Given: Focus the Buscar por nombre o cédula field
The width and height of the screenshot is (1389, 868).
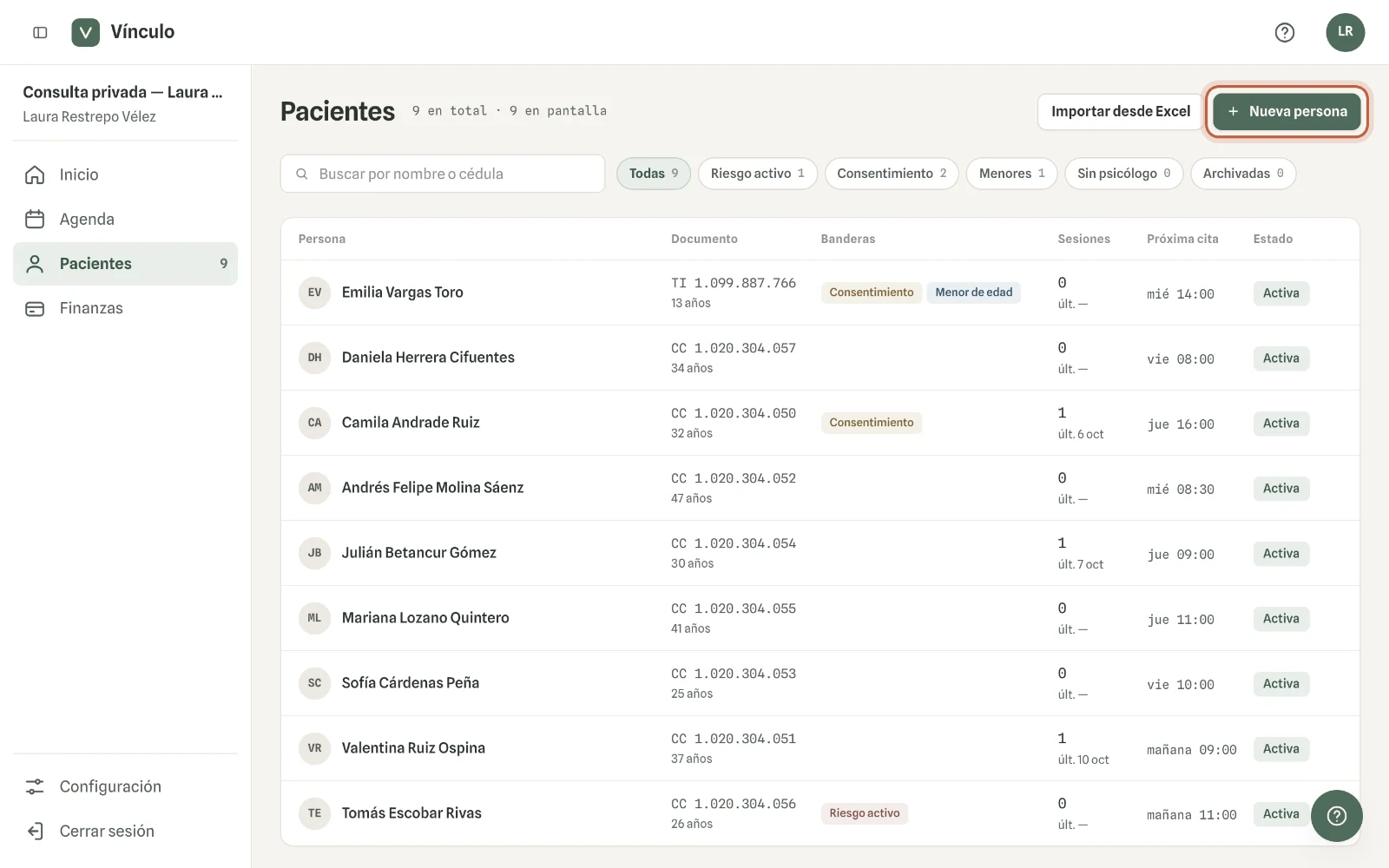Looking at the screenshot, I should [x=443, y=174].
